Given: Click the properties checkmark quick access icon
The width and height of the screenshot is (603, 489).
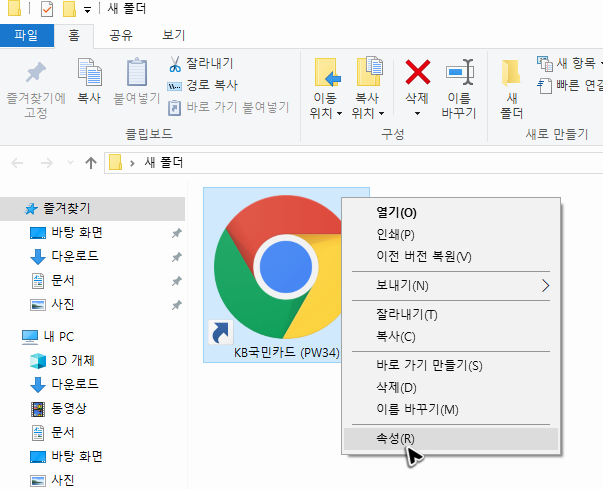Looking at the screenshot, I should pos(47,9).
